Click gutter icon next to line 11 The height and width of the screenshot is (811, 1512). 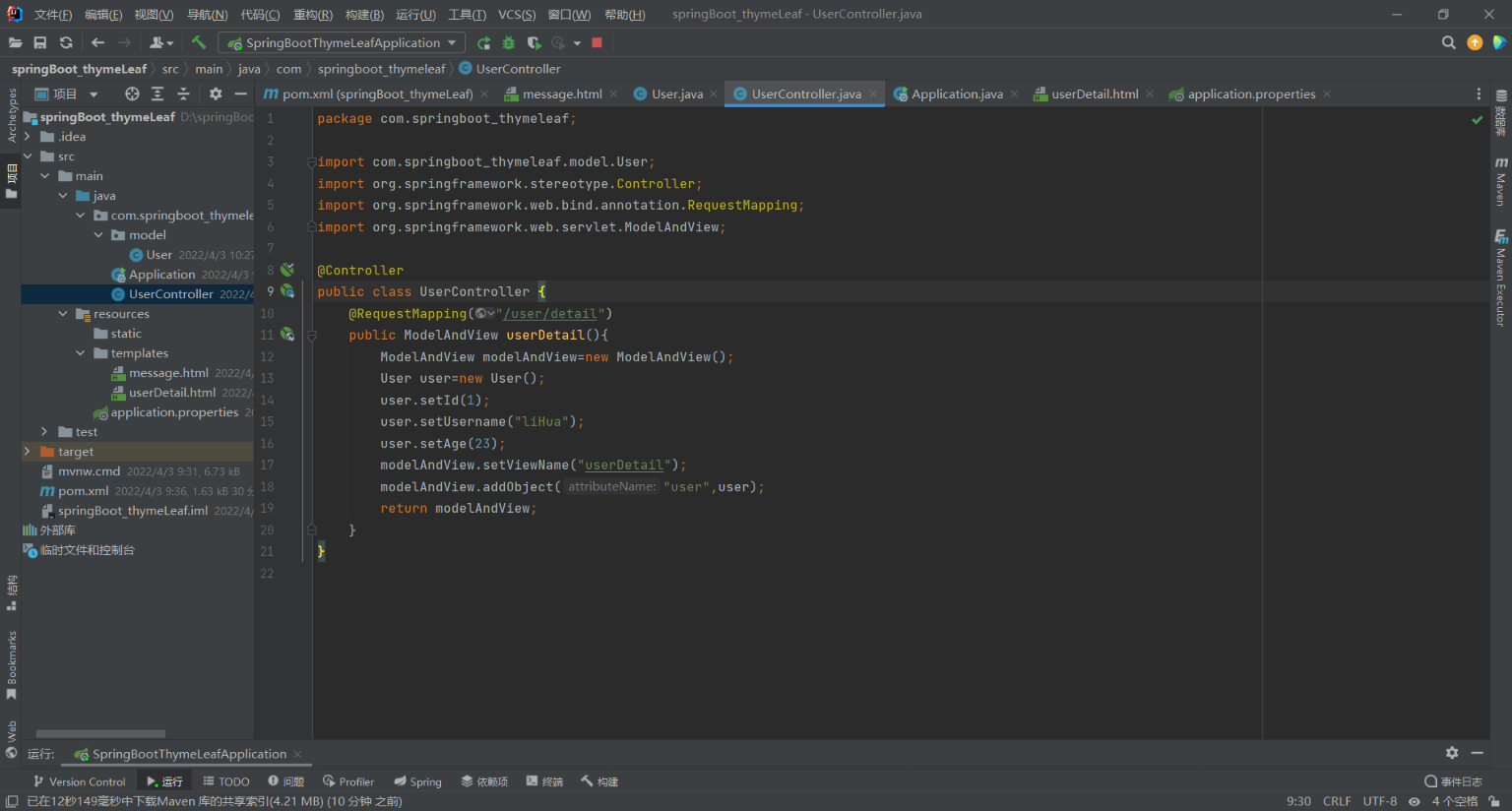[x=287, y=334]
